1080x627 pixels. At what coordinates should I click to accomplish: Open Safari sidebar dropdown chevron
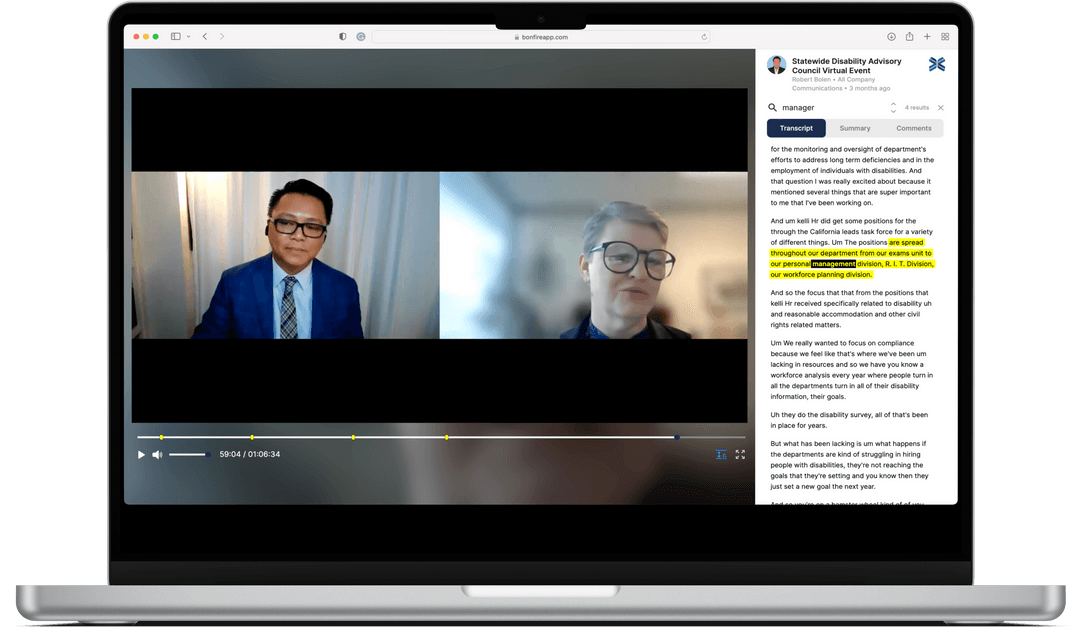pyautogui.click(x=187, y=36)
